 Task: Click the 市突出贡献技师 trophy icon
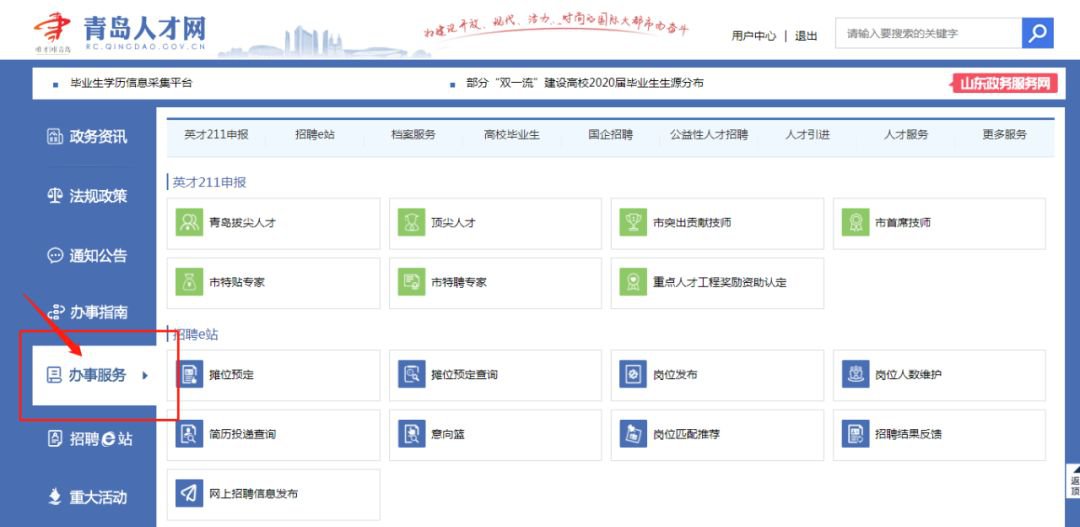(x=633, y=223)
